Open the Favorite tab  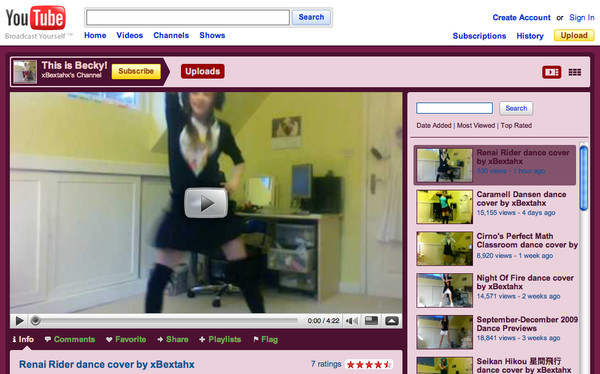[126, 339]
